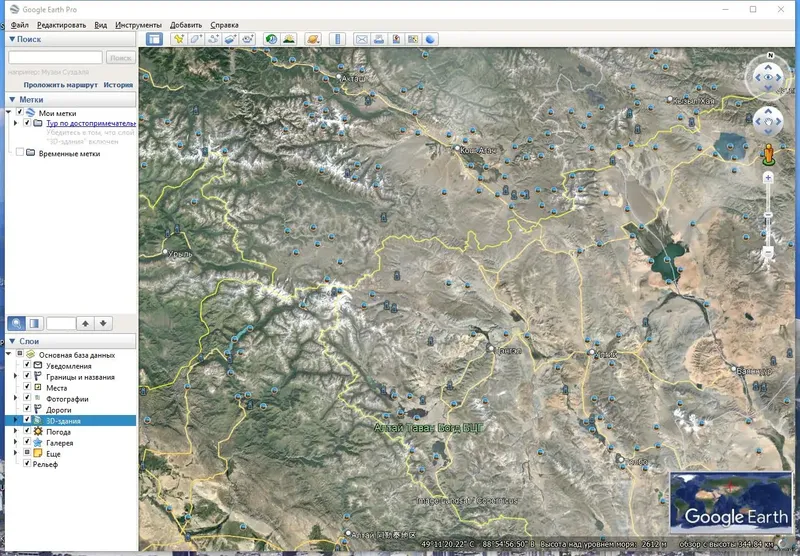The image size is (800, 556).
Task: Uncheck the Дороги layer checkbox
Action: pyautogui.click(x=28, y=409)
